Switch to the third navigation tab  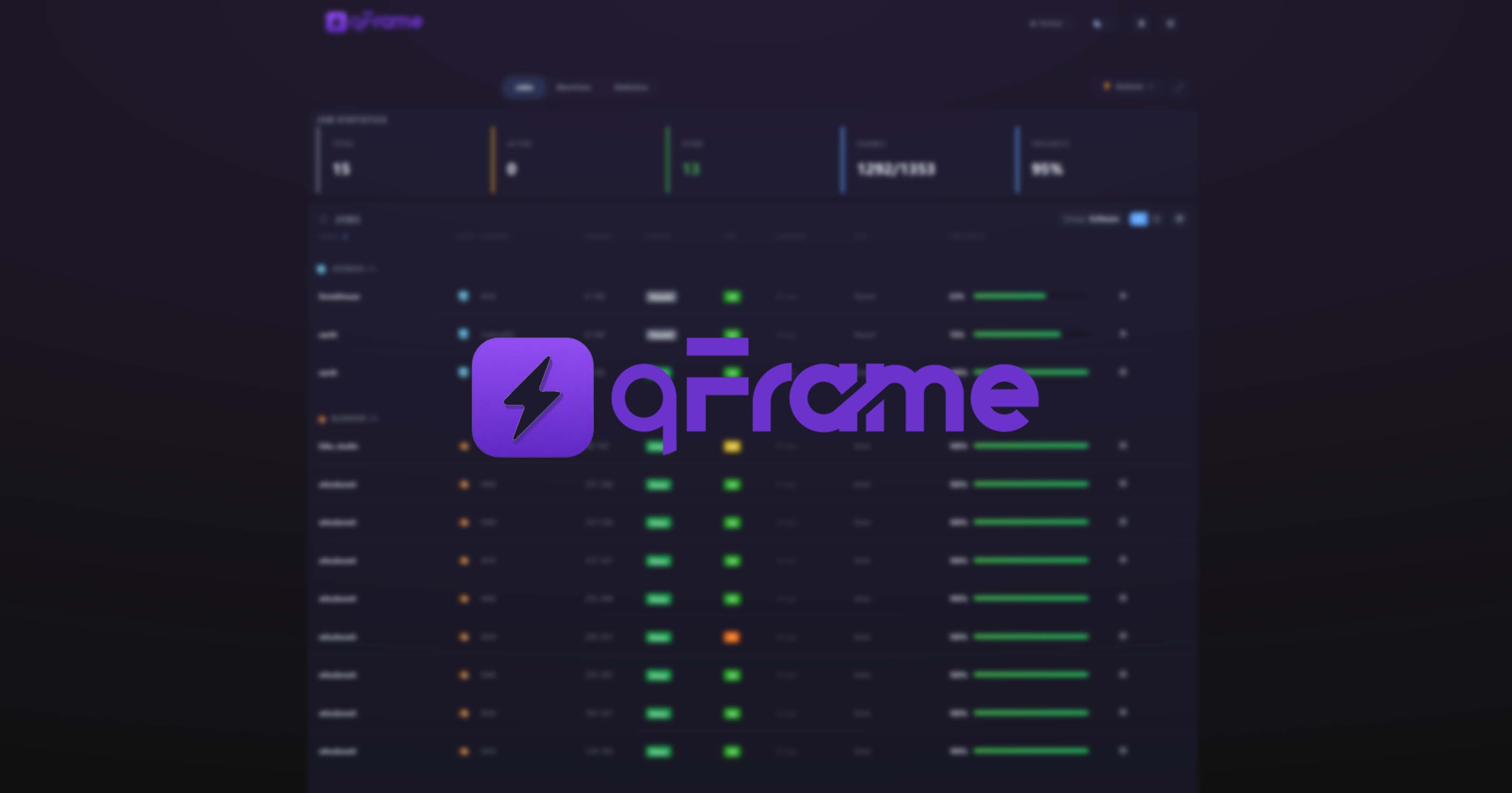coord(631,87)
